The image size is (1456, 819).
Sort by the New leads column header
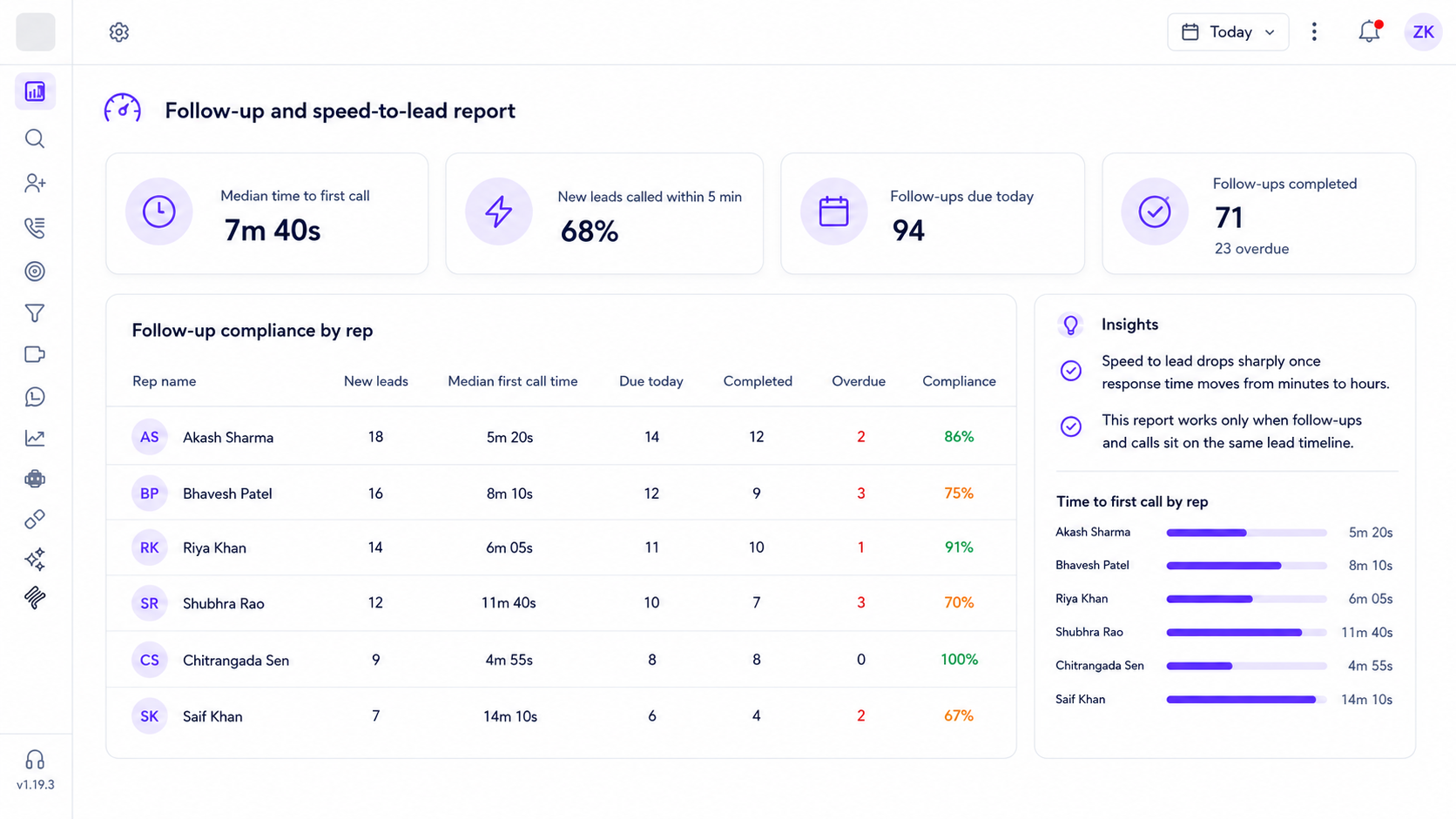(x=375, y=381)
